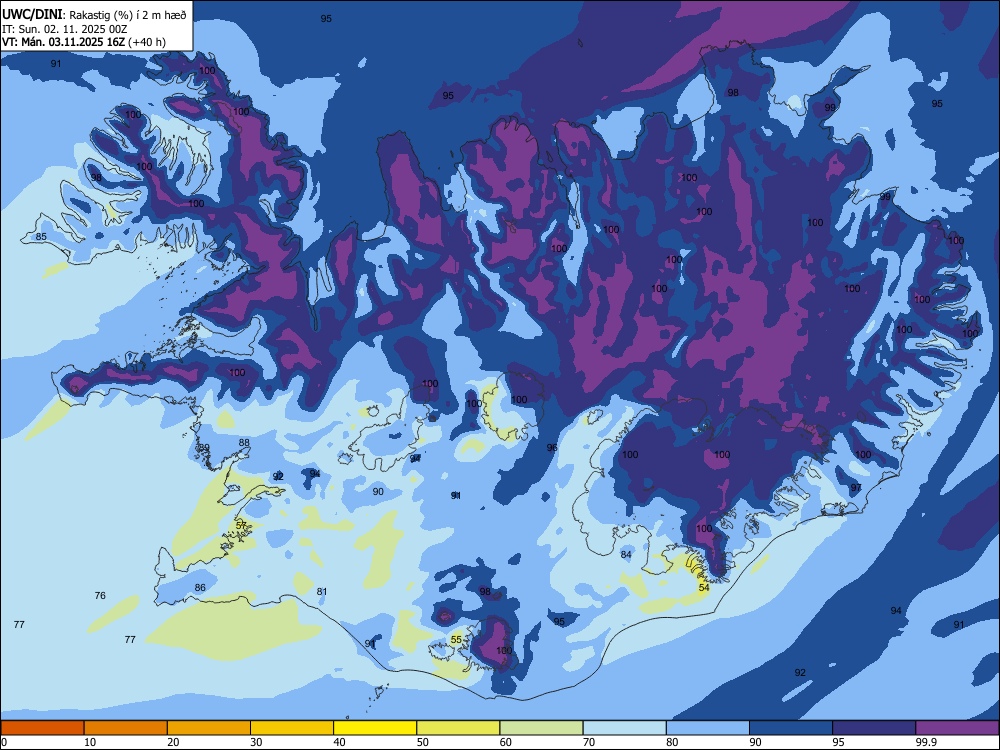Viewport: 1000px width, 750px height.
Task: Click the '97' humidity value on the map
Action: (x=856, y=488)
